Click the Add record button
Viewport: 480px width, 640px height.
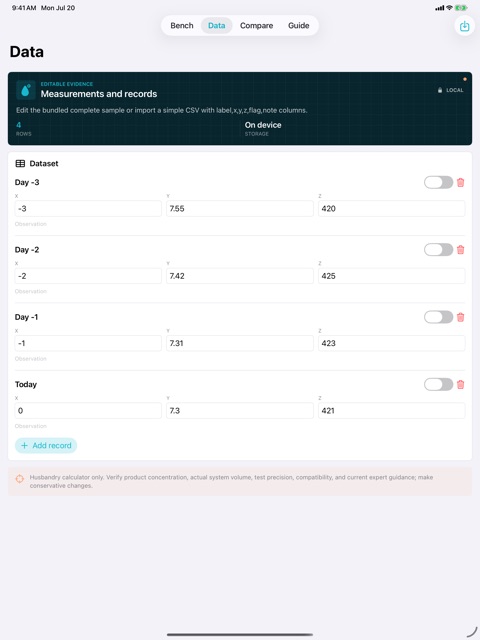[46, 445]
